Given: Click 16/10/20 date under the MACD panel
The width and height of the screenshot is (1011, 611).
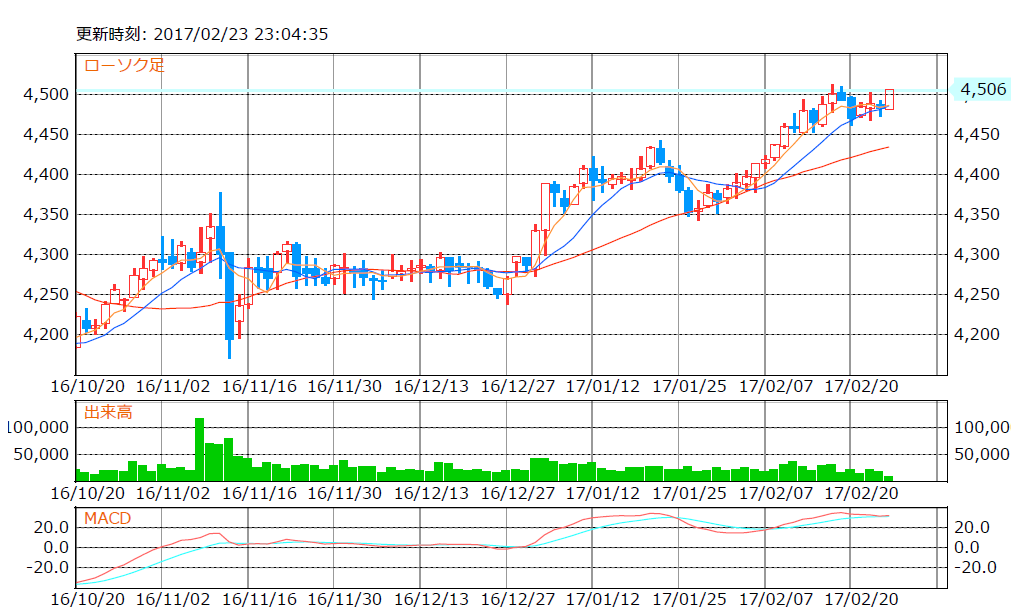Looking at the screenshot, I should (x=88, y=599).
